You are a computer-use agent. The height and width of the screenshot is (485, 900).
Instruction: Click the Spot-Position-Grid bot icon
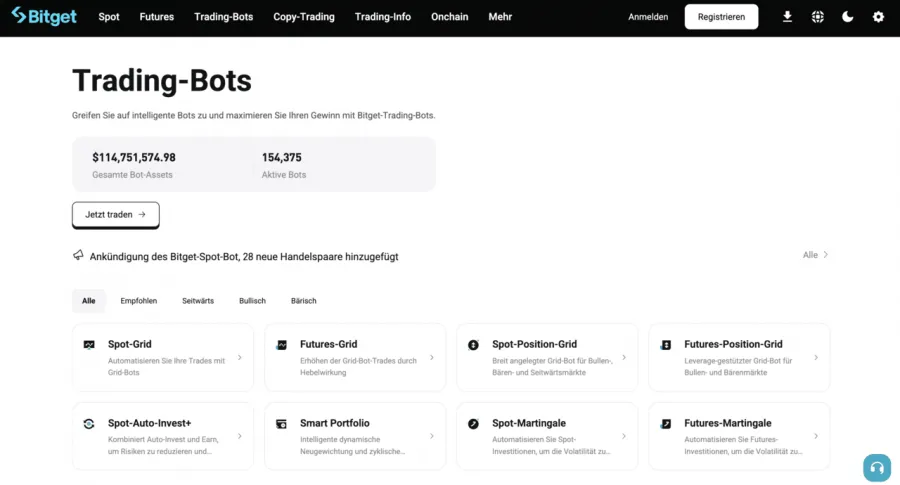coord(473,345)
